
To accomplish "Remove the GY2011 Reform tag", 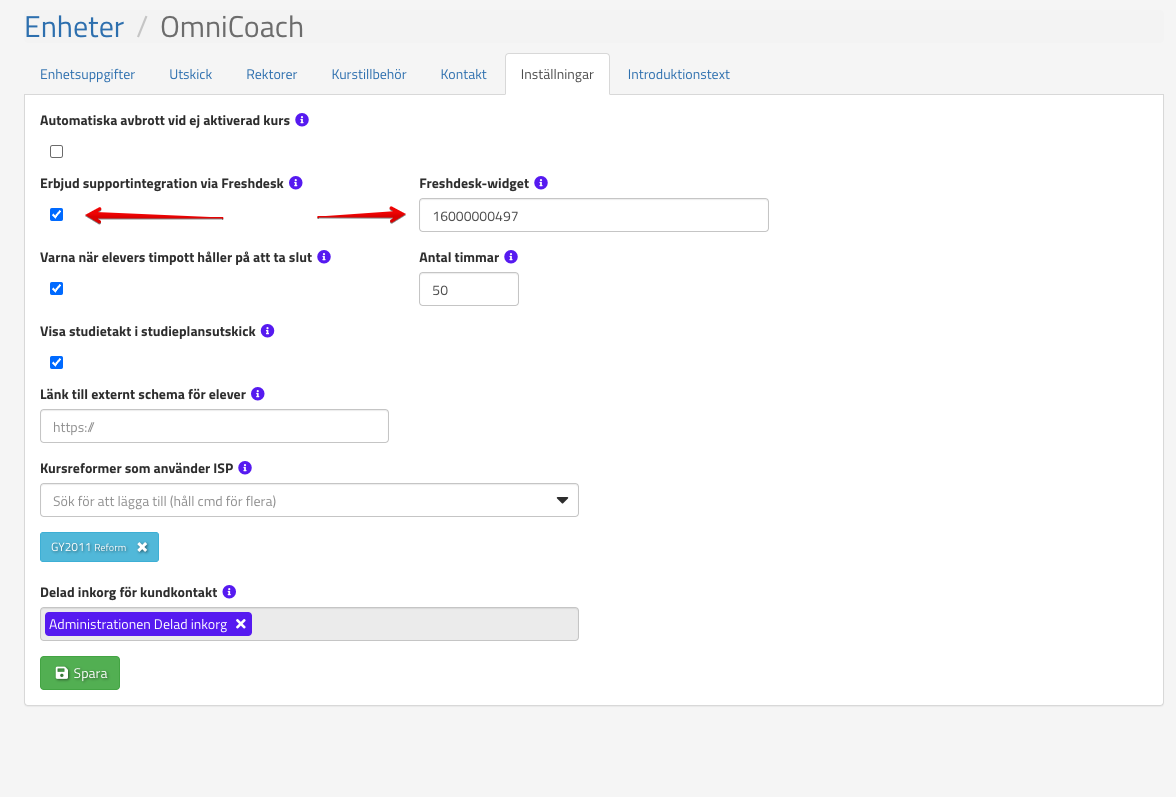I will click(142, 547).
